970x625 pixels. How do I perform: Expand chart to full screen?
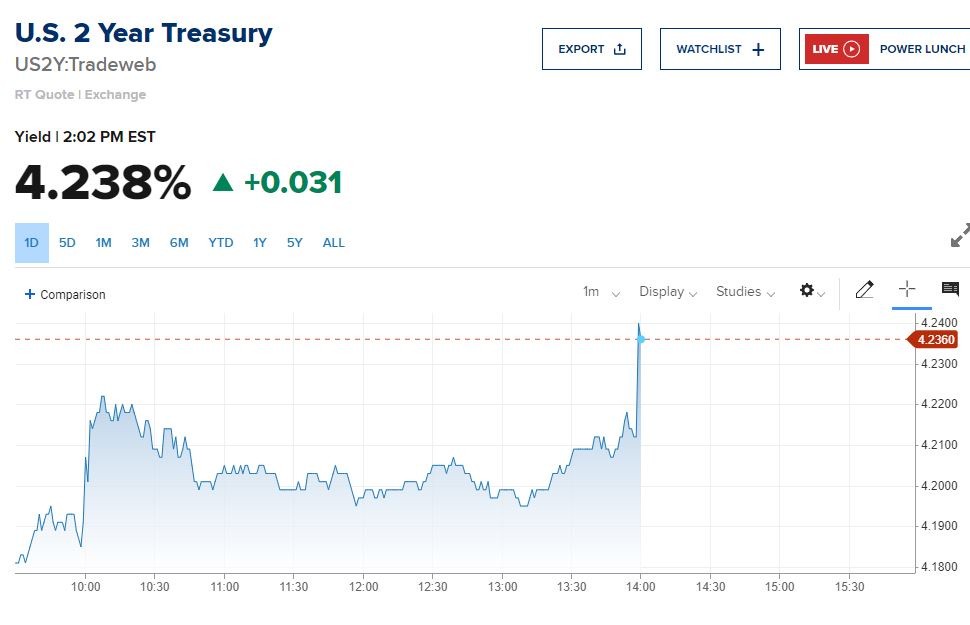959,236
